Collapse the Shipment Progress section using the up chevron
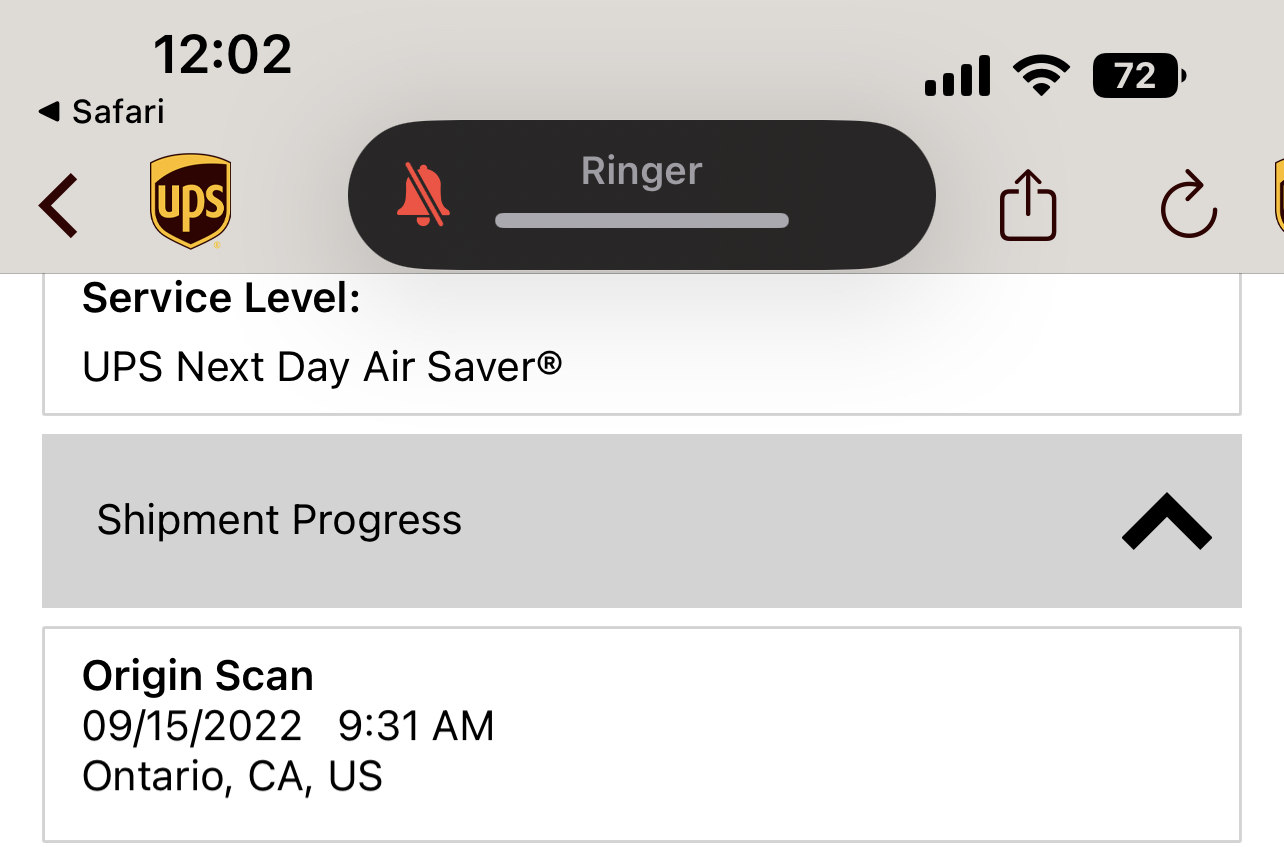Viewport: 1284px width, 847px height. click(x=1166, y=521)
